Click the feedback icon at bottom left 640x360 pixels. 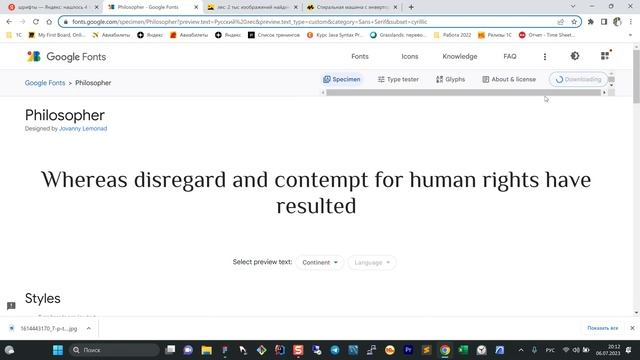tap(11, 305)
